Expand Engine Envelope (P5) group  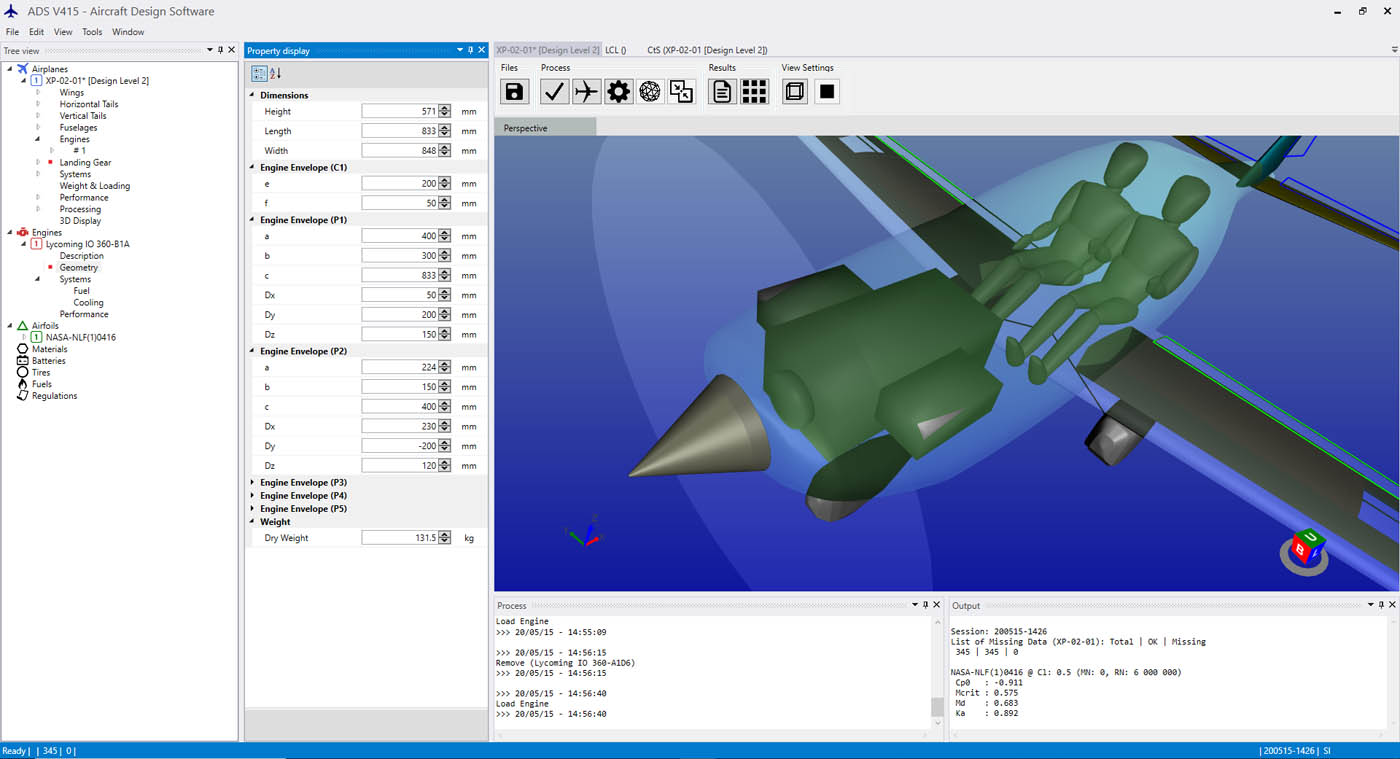pos(252,509)
